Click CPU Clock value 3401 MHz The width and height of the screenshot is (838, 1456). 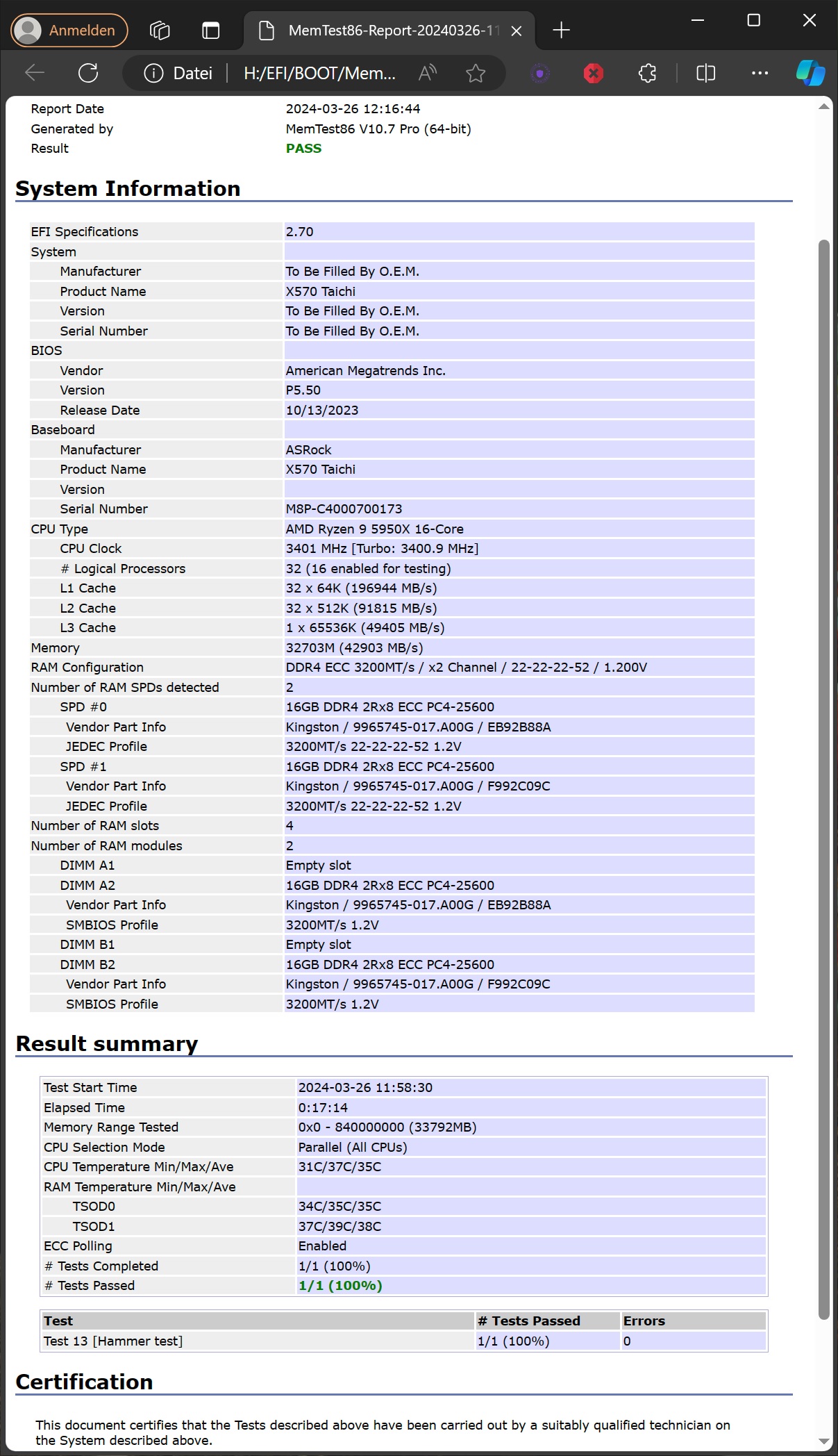[x=382, y=549]
